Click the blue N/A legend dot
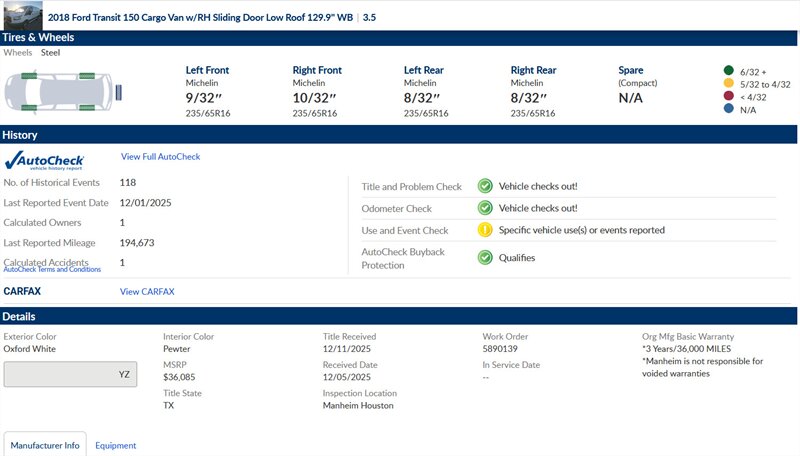The width and height of the screenshot is (800, 456). [727, 110]
